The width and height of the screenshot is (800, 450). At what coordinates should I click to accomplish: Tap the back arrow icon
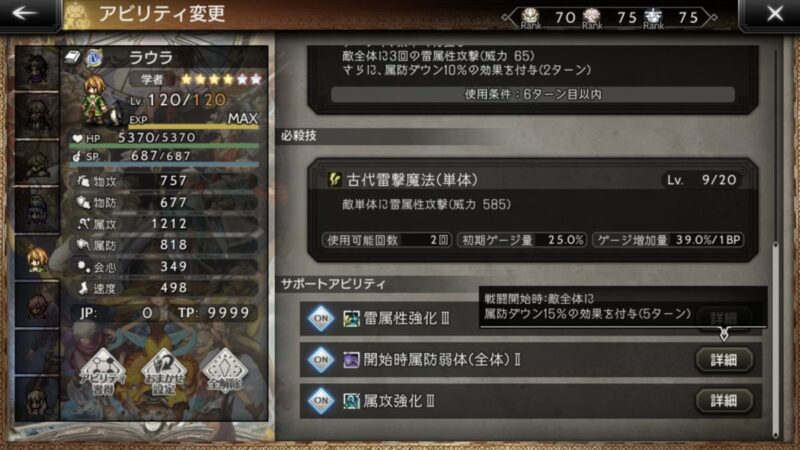pyautogui.click(x=24, y=13)
